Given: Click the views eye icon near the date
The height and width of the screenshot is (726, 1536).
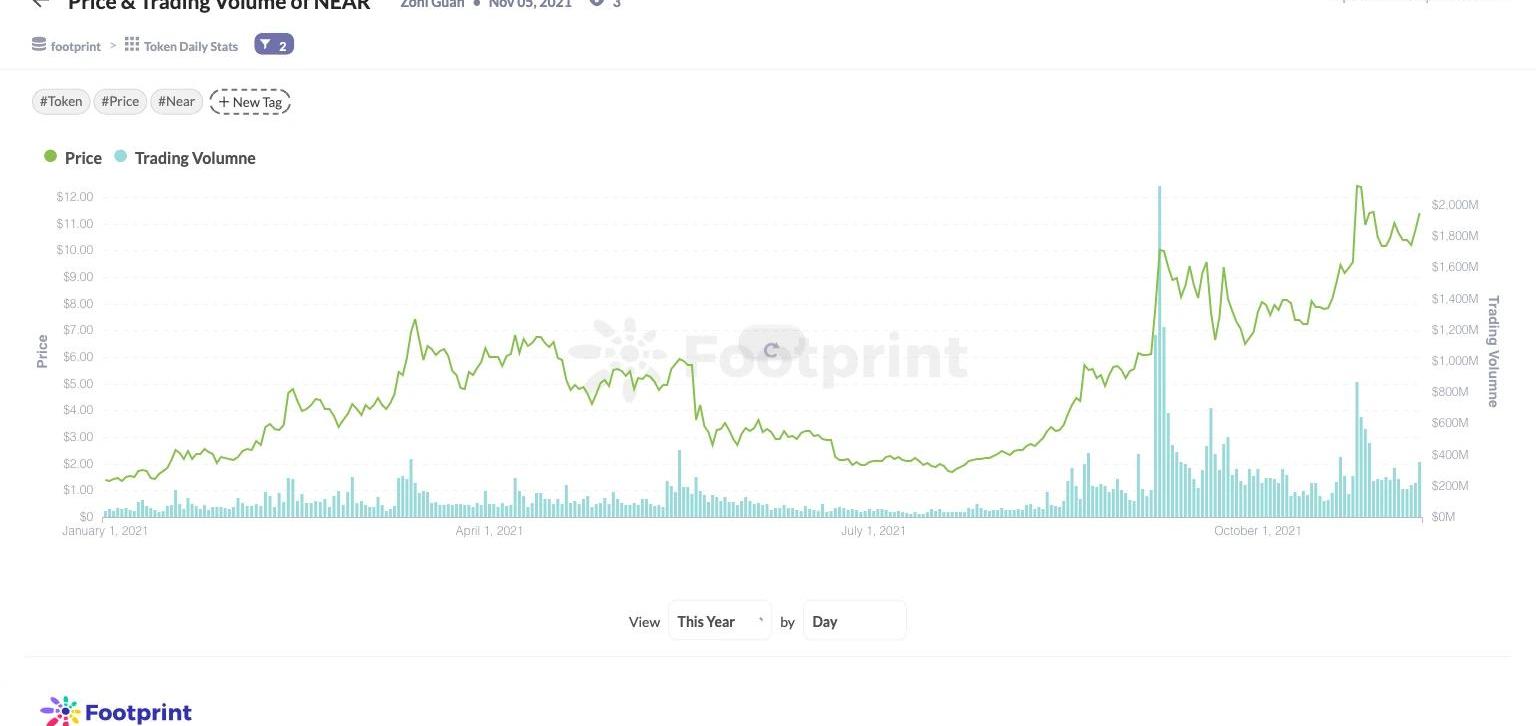Looking at the screenshot, I should pyautogui.click(x=597, y=3).
